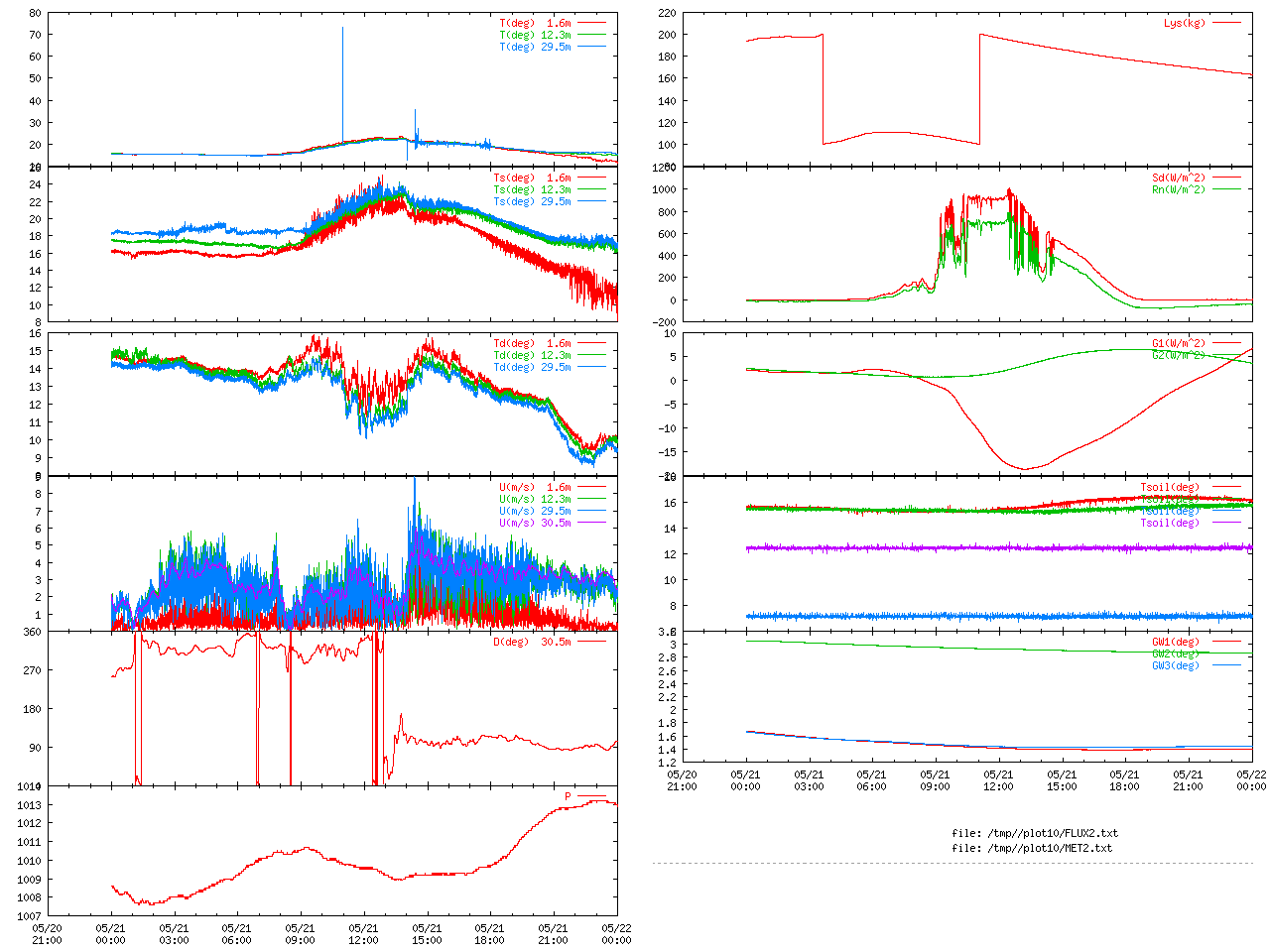Click the 'U(m/s) 1.6m' legend label
The height and width of the screenshot is (952, 1270).
[536, 488]
